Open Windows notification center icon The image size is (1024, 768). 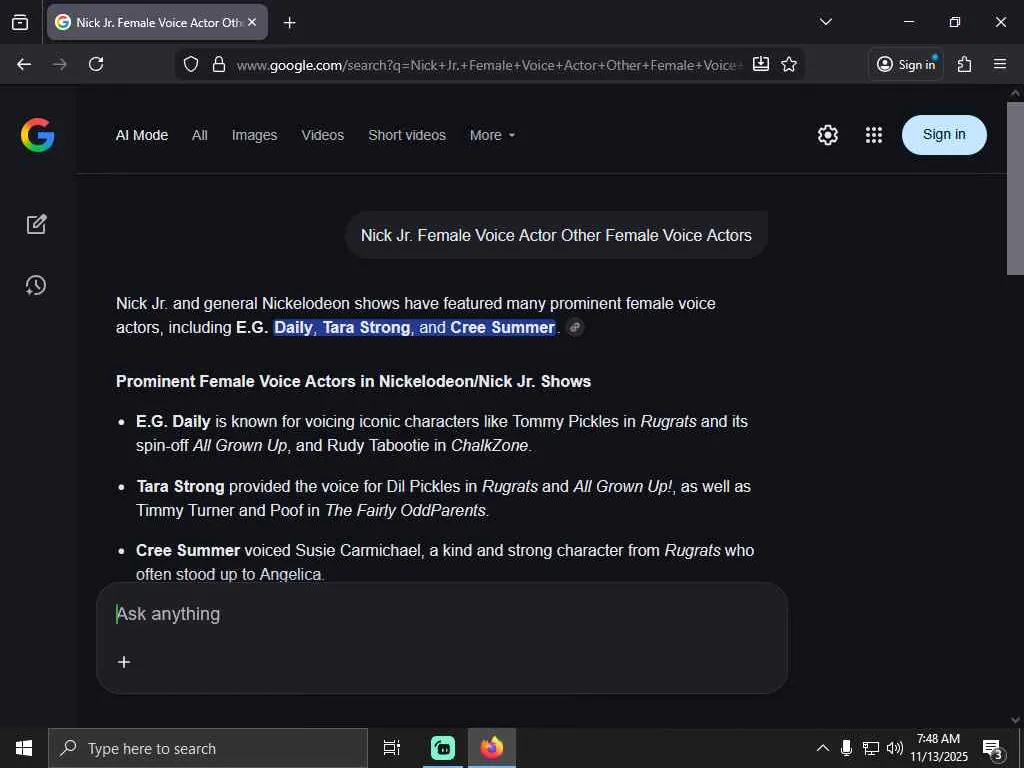[992, 748]
